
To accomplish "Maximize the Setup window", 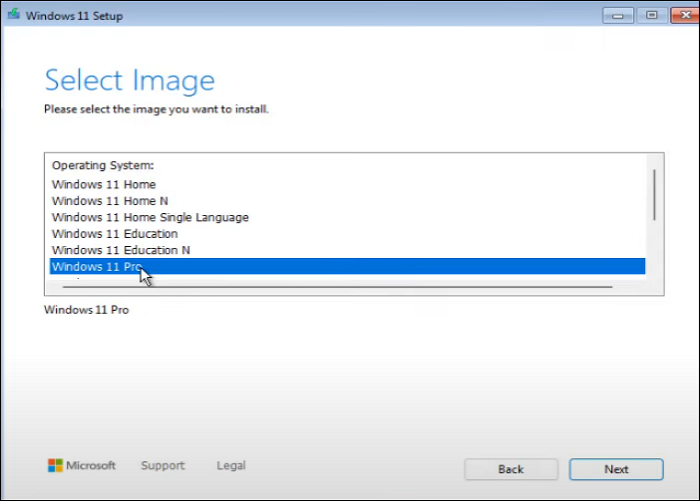I will click(x=651, y=15).
